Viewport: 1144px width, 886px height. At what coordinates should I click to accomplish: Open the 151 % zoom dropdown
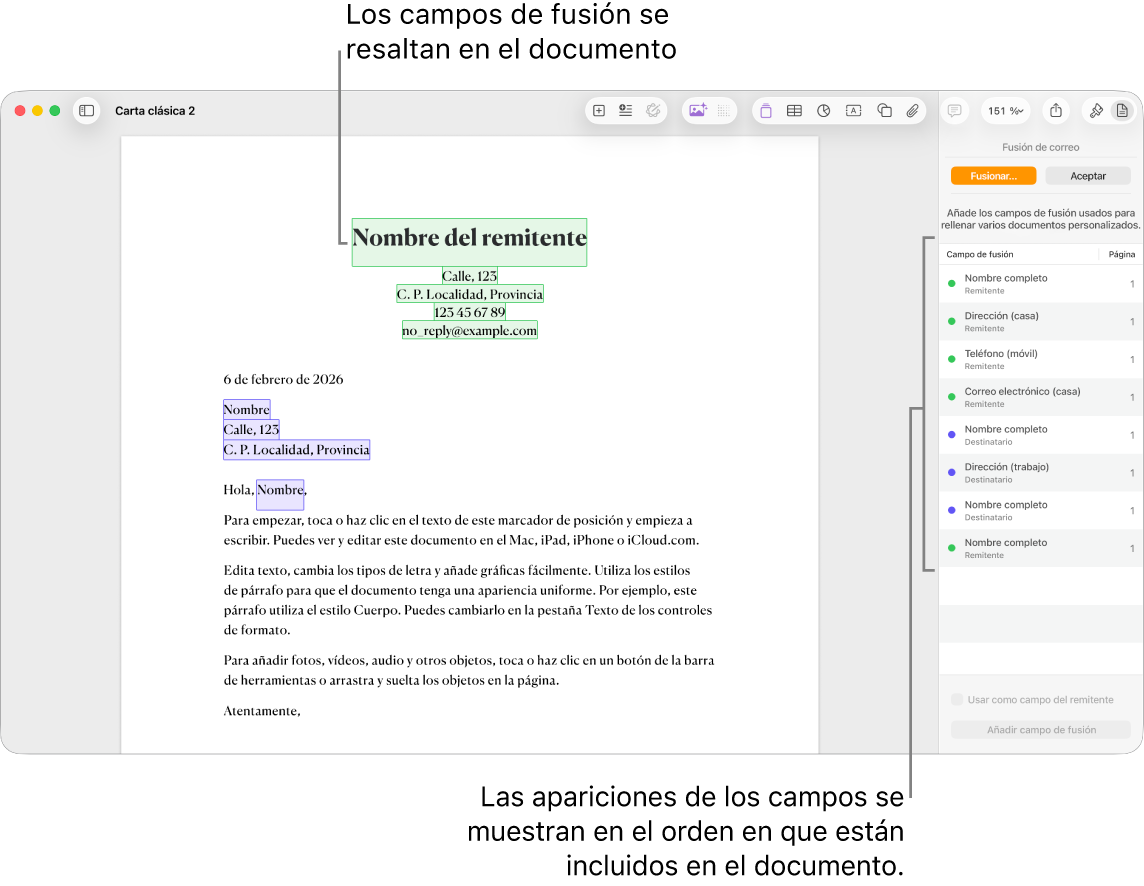click(1005, 111)
